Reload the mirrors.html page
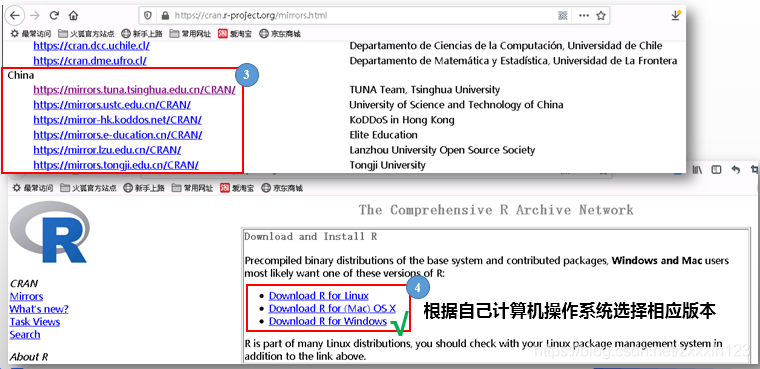Screen dimensions: 760x369 coord(54,16)
